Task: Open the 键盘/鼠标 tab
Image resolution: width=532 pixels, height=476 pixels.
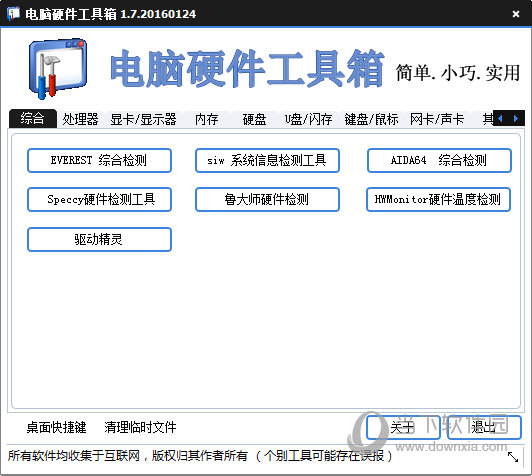Action: pyautogui.click(x=372, y=119)
